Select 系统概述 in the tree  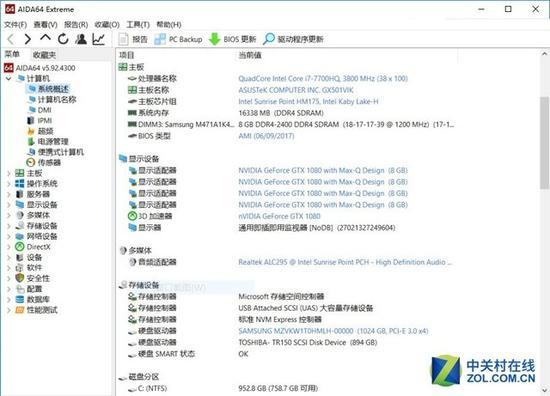pyautogui.click(x=48, y=89)
